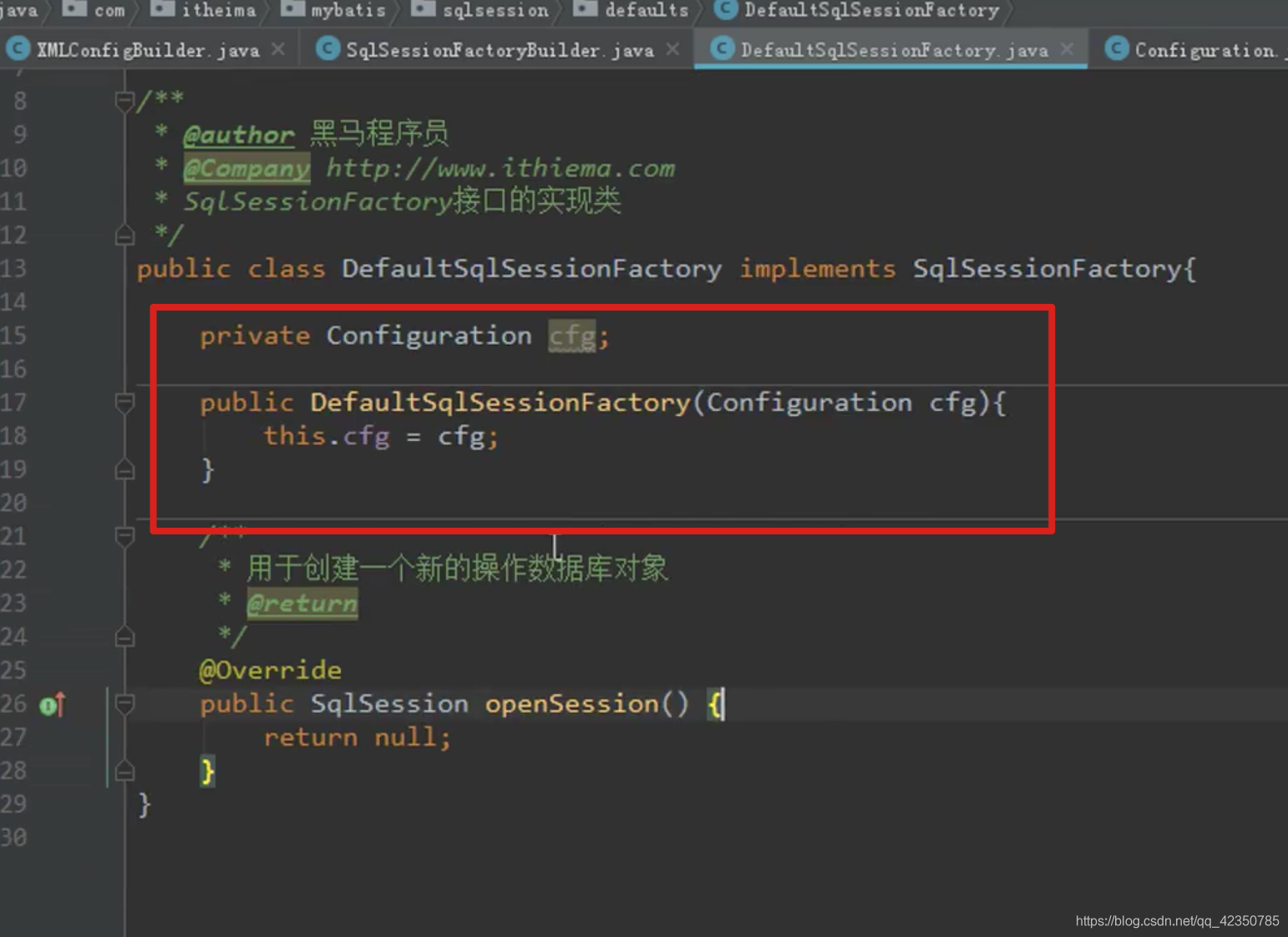
Task: Click the folder icon next to defaults
Action: (x=586, y=8)
